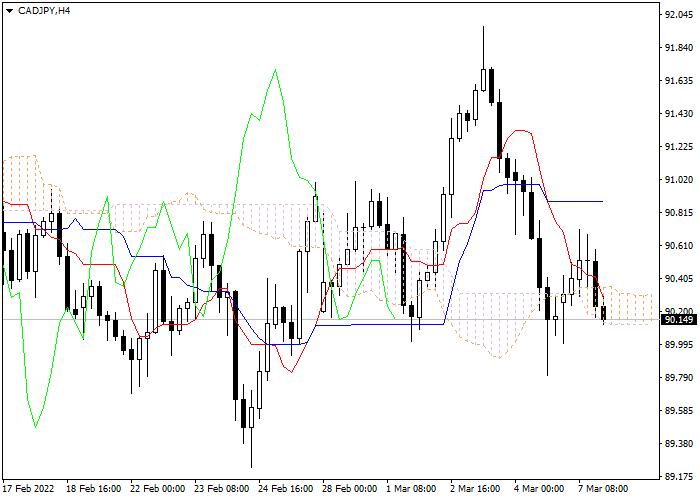Click the 17 Feb 2022 date label
Screen dimensions: 700x500
coord(28,488)
